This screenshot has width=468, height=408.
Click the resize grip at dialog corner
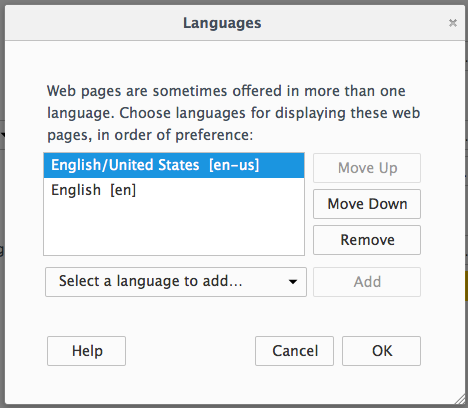[x=460, y=399]
